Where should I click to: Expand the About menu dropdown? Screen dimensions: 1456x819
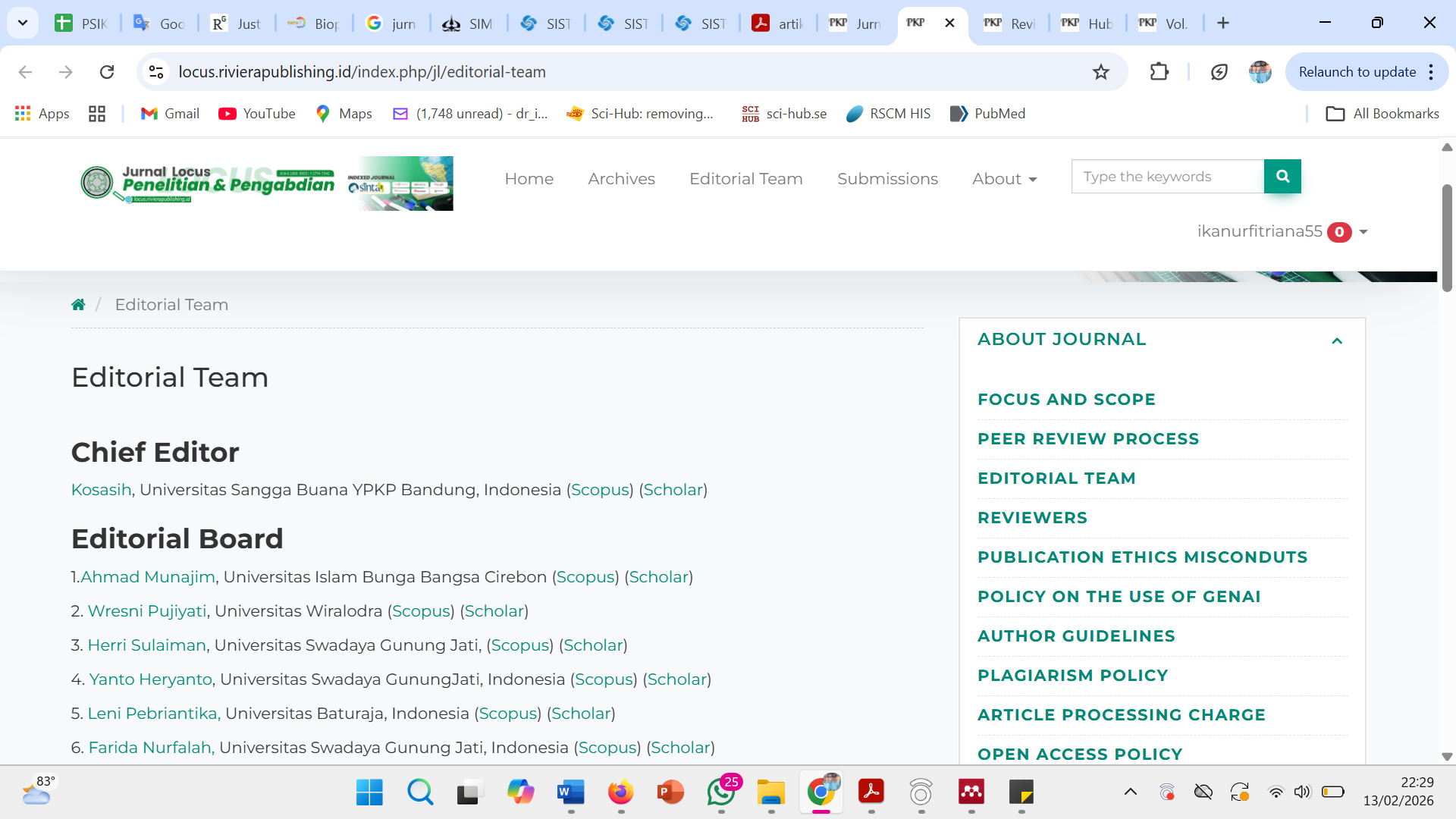pos(1004,179)
